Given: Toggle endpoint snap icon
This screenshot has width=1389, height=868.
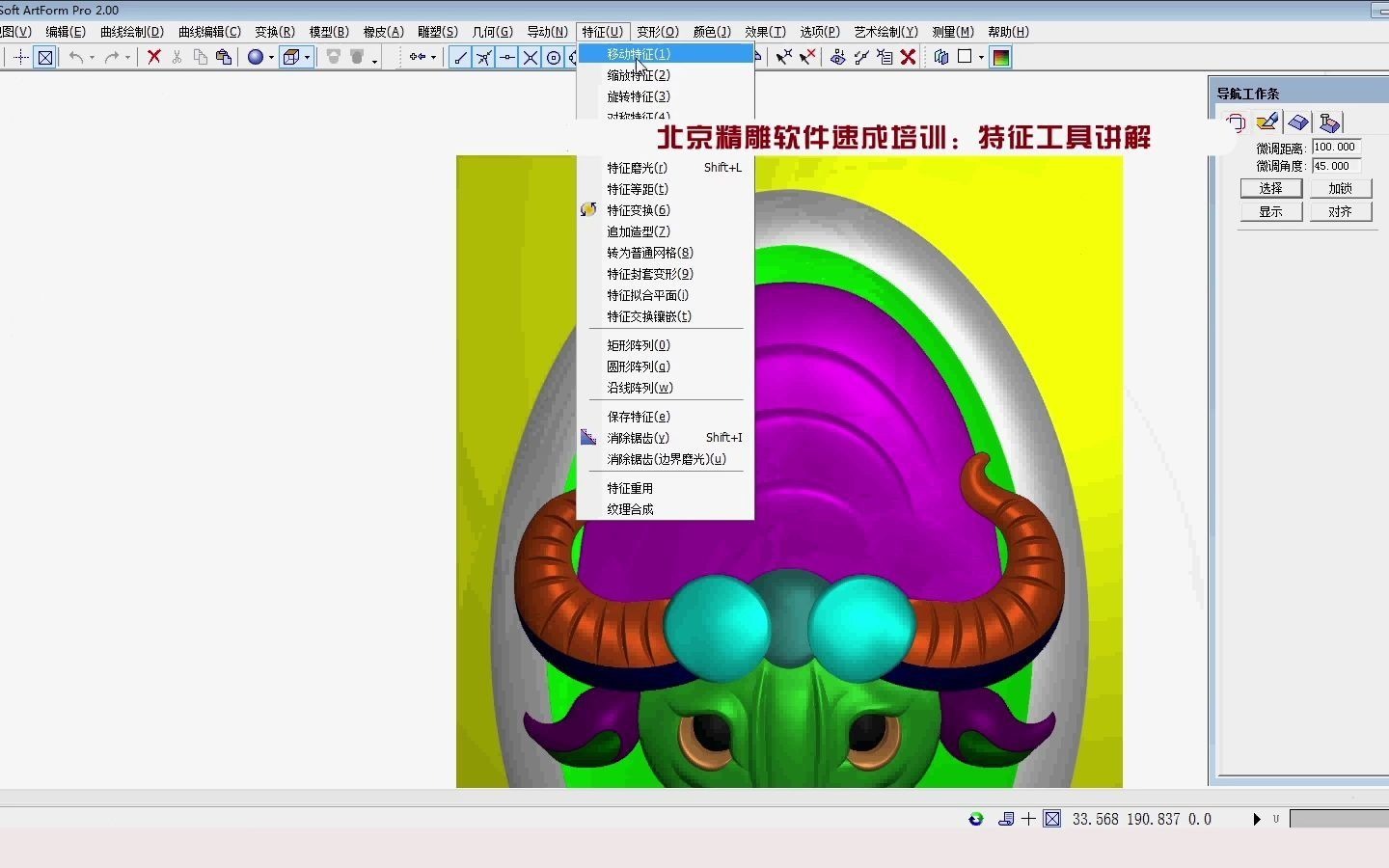Looking at the screenshot, I should pos(461,57).
